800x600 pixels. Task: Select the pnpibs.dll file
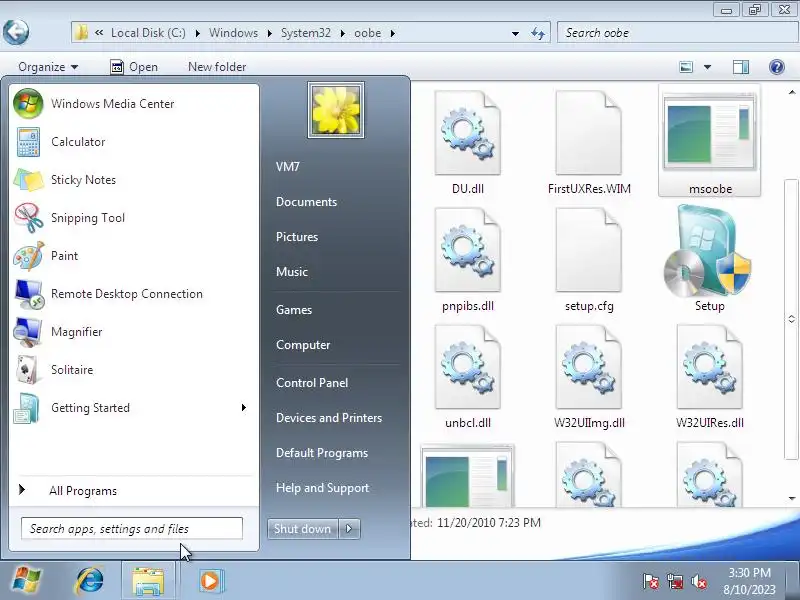(468, 259)
